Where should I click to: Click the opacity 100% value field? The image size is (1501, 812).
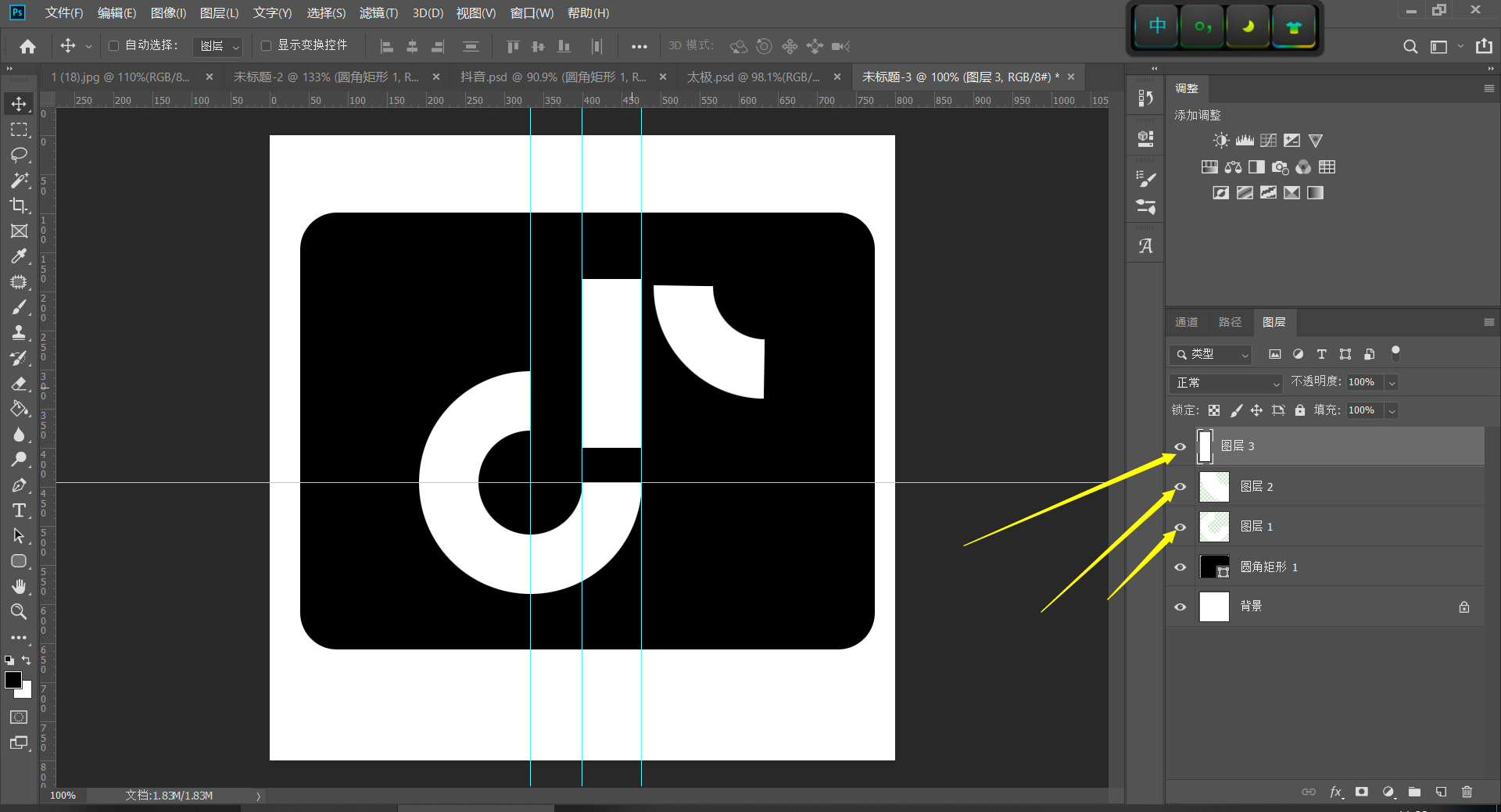pos(1365,382)
